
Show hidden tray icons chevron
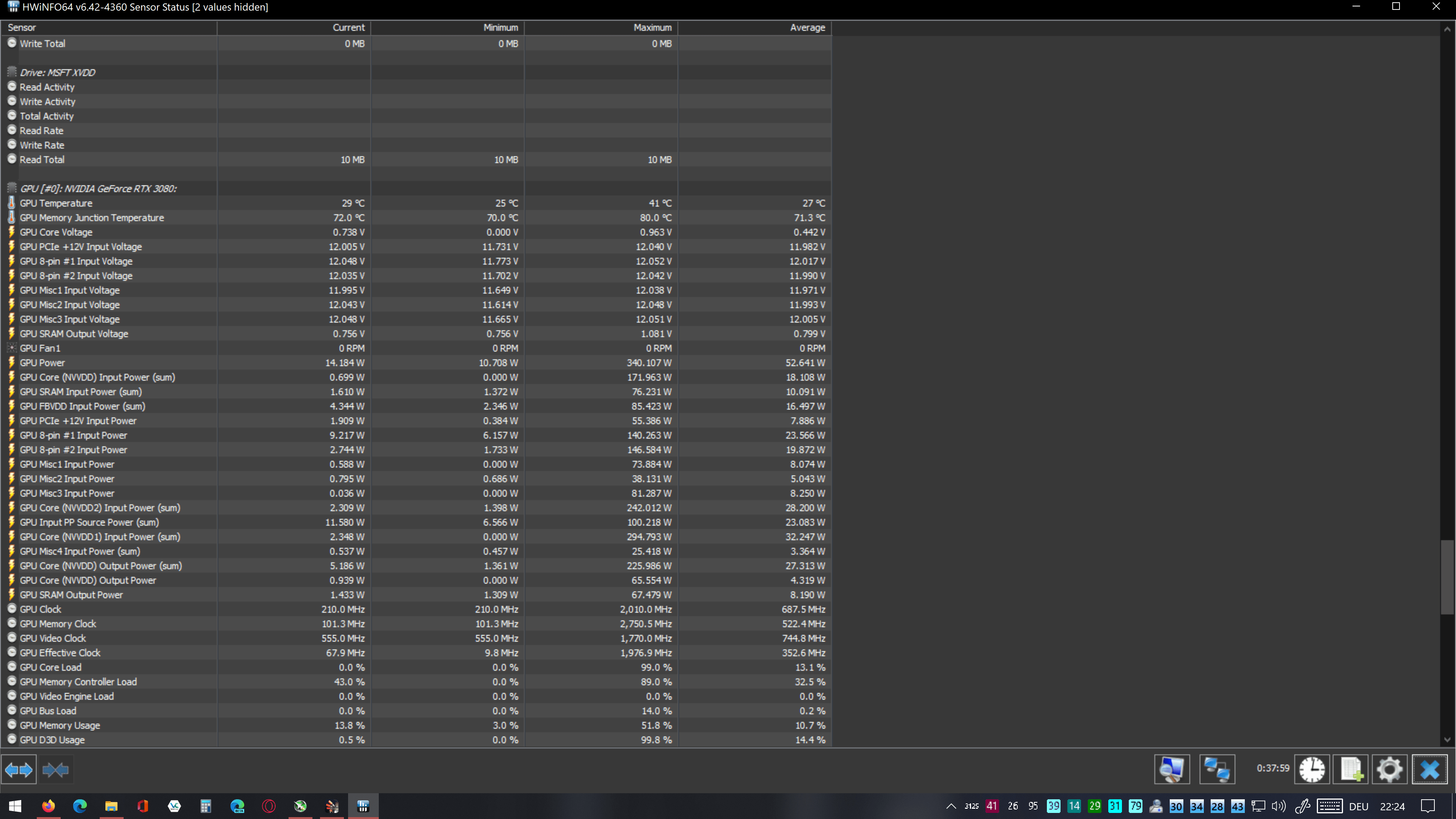coord(951,806)
